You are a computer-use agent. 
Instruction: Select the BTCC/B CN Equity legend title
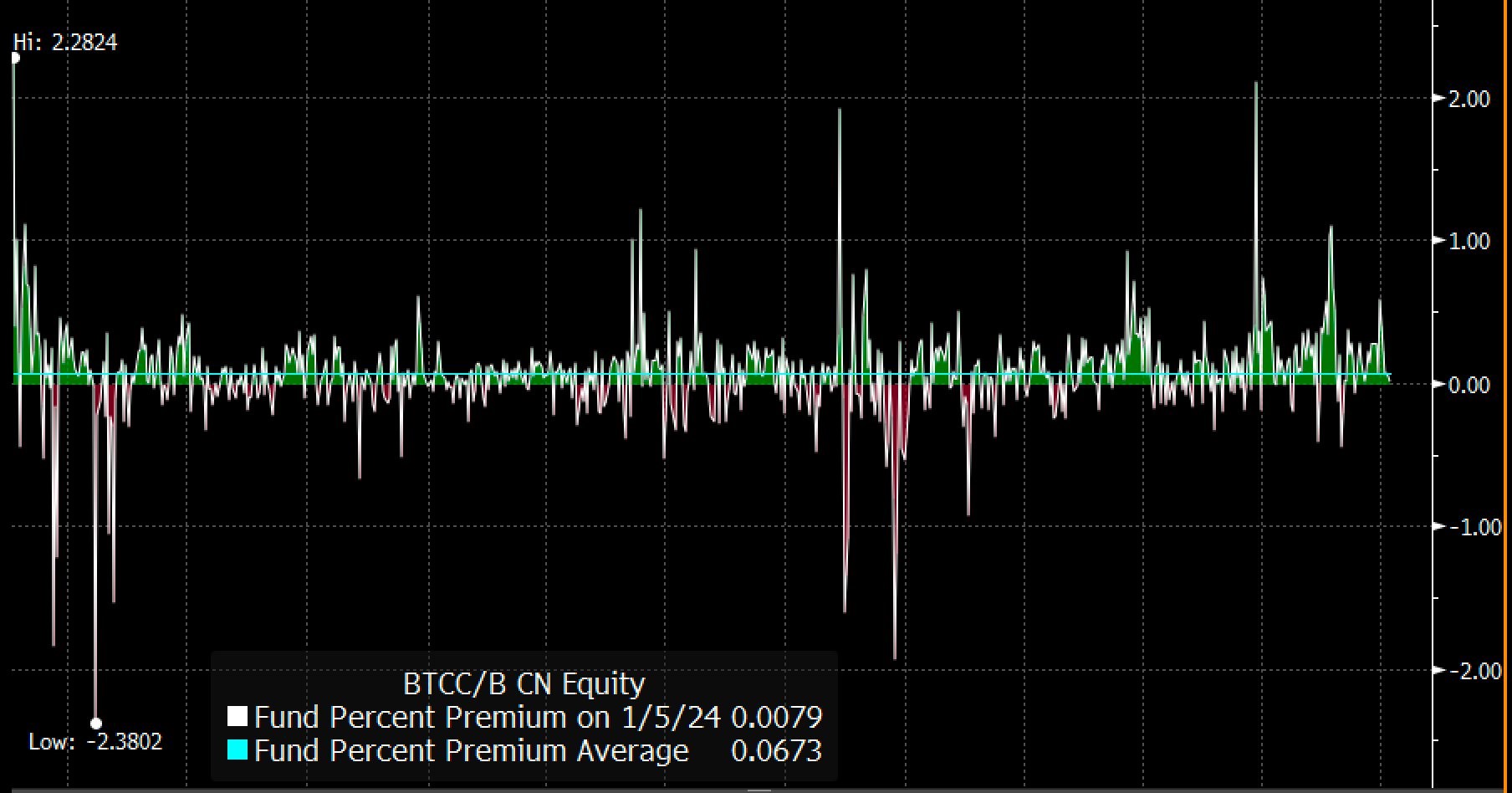524,684
